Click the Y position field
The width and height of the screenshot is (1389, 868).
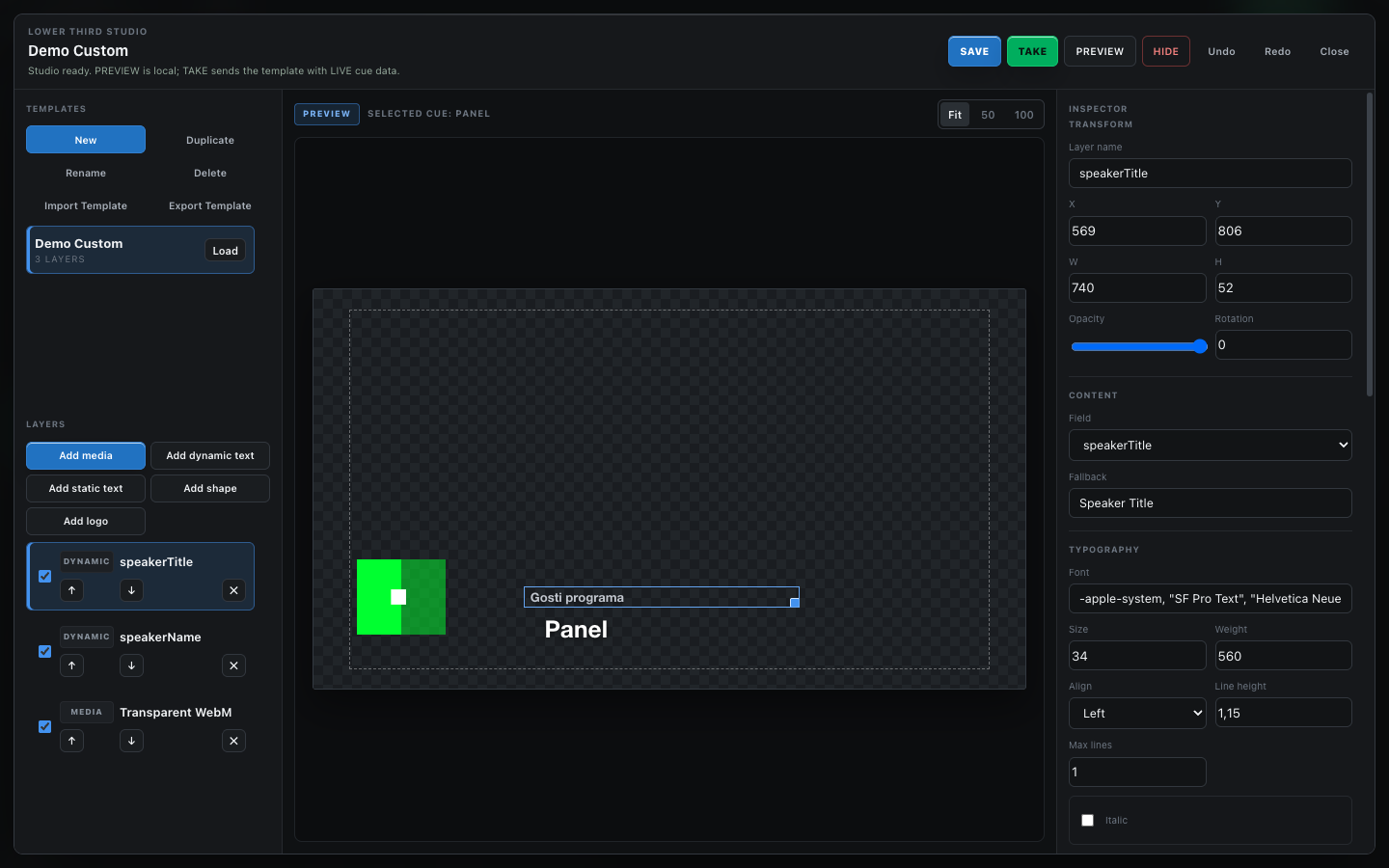tap(1283, 231)
